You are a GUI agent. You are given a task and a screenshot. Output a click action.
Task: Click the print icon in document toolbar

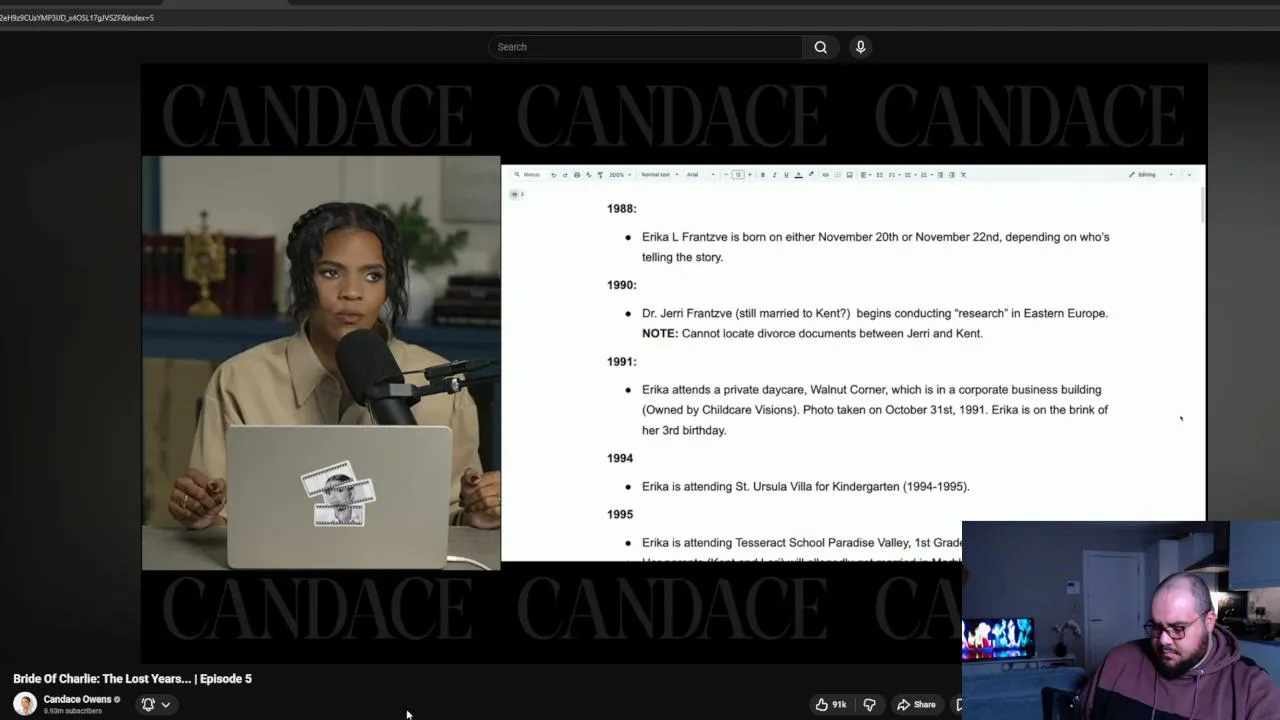click(577, 175)
